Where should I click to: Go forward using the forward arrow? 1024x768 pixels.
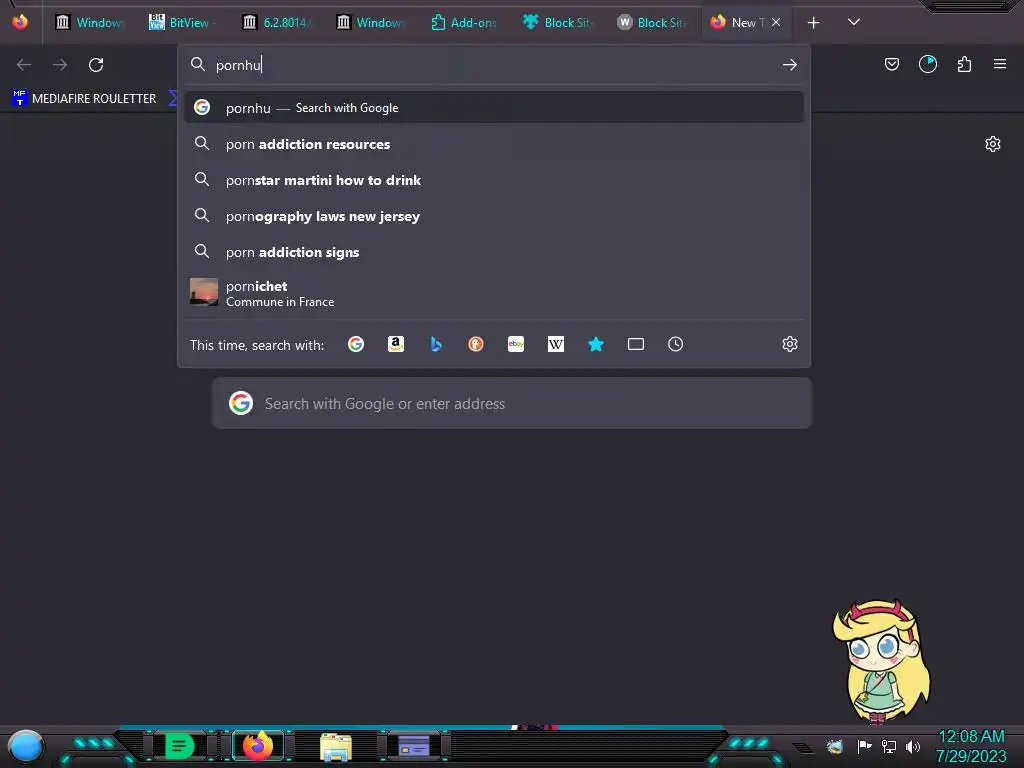tap(60, 65)
